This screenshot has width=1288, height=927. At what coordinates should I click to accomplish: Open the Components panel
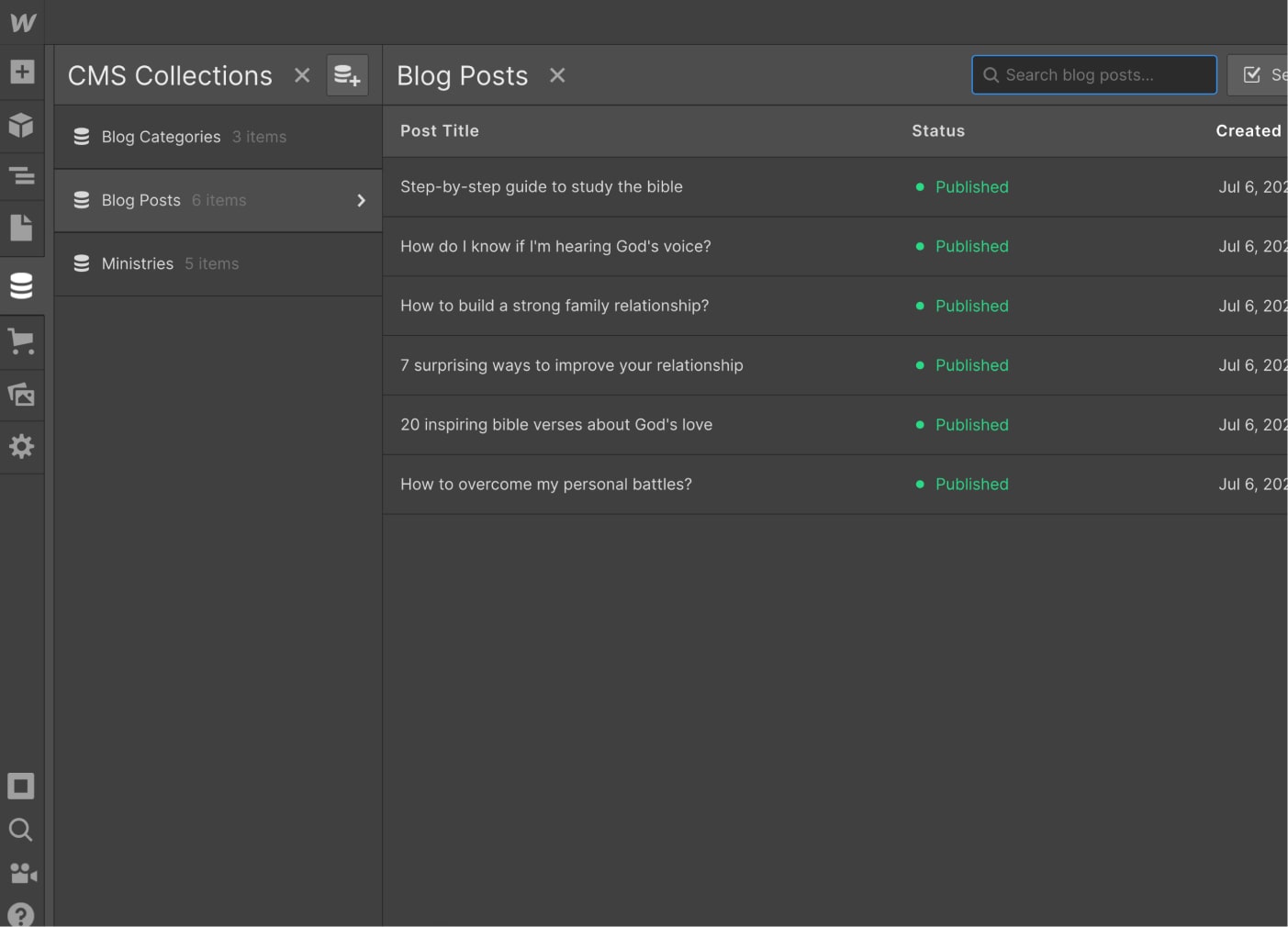coord(21,125)
